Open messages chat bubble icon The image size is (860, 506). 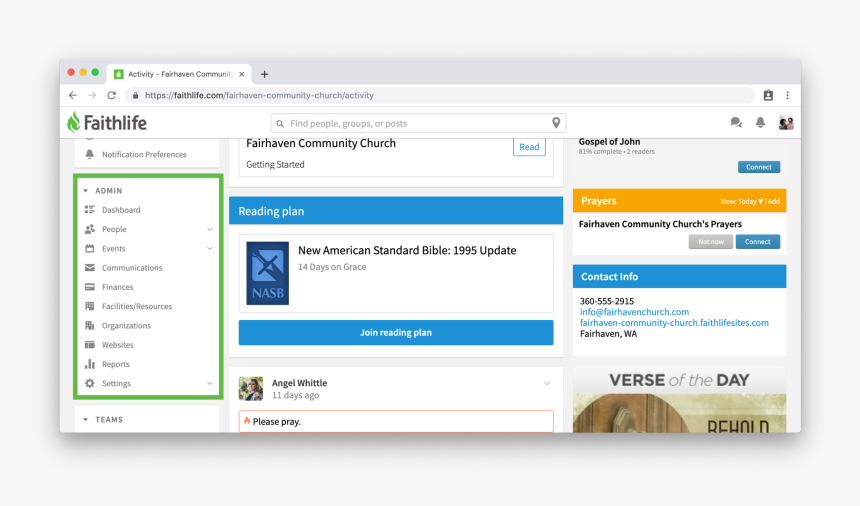[736, 123]
